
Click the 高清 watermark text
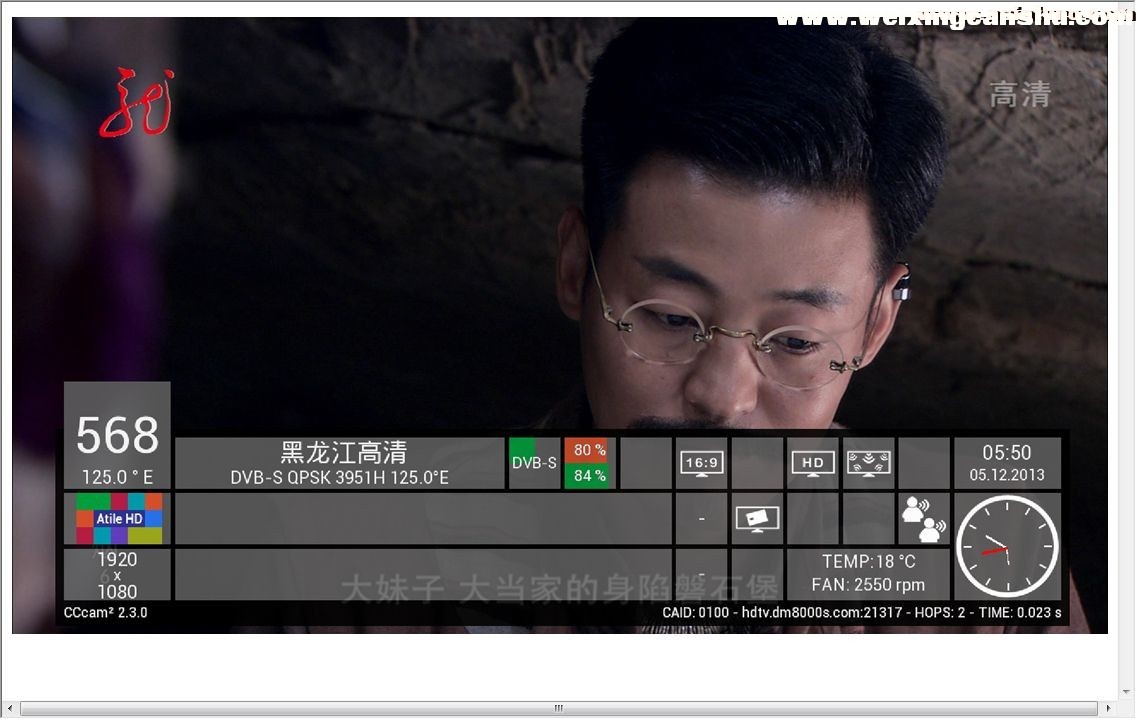(1020, 95)
